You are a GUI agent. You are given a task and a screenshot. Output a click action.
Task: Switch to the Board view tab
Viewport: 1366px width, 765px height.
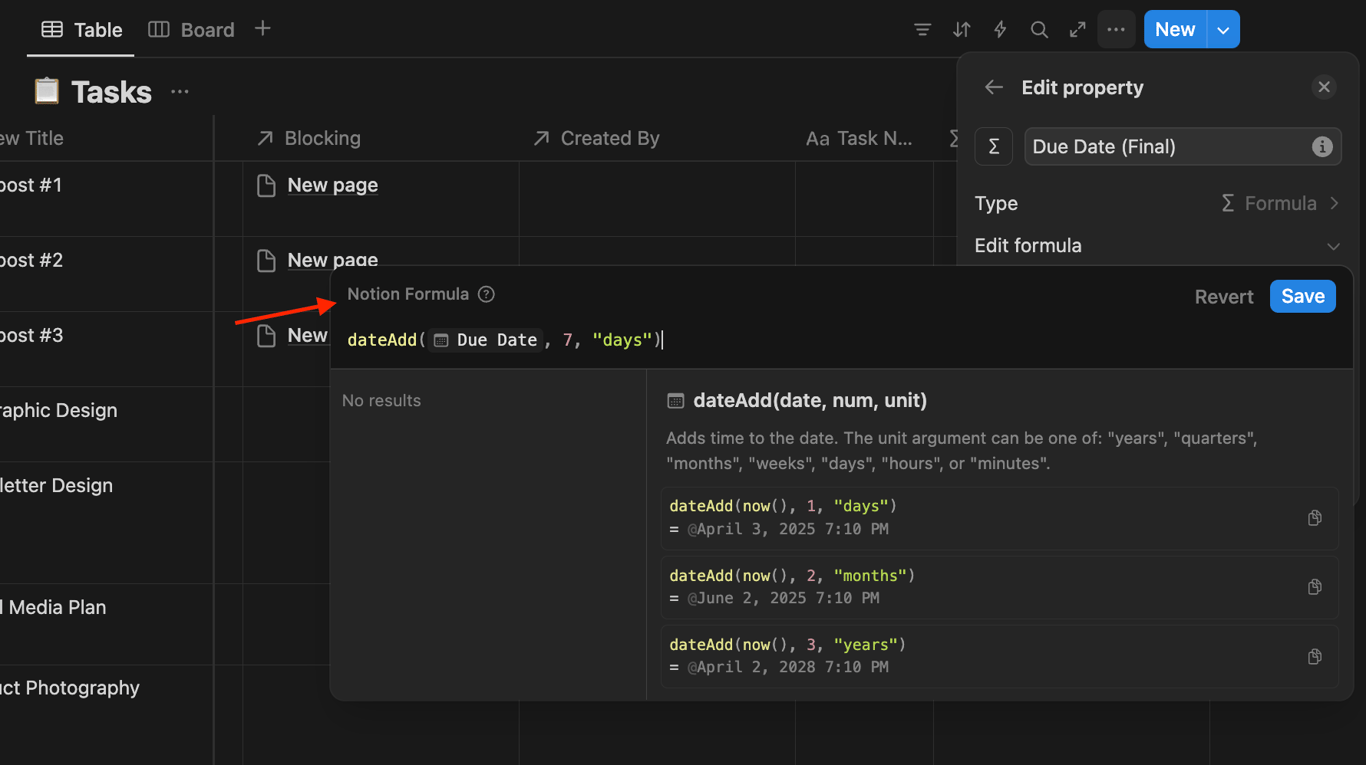(x=191, y=30)
